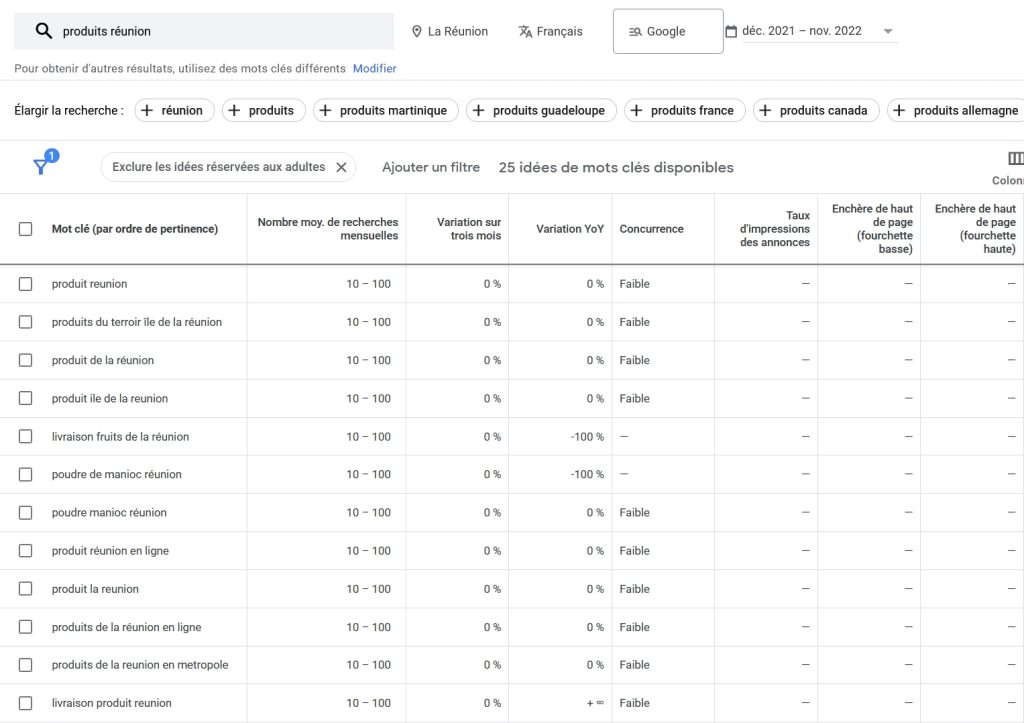
Task: Select the Google search network icon
Action: [x=634, y=31]
